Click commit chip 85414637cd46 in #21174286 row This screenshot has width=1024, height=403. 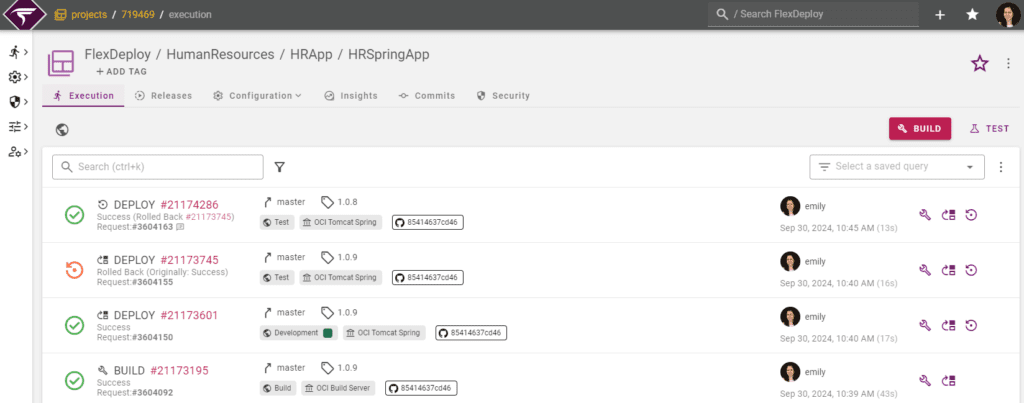(x=428, y=222)
